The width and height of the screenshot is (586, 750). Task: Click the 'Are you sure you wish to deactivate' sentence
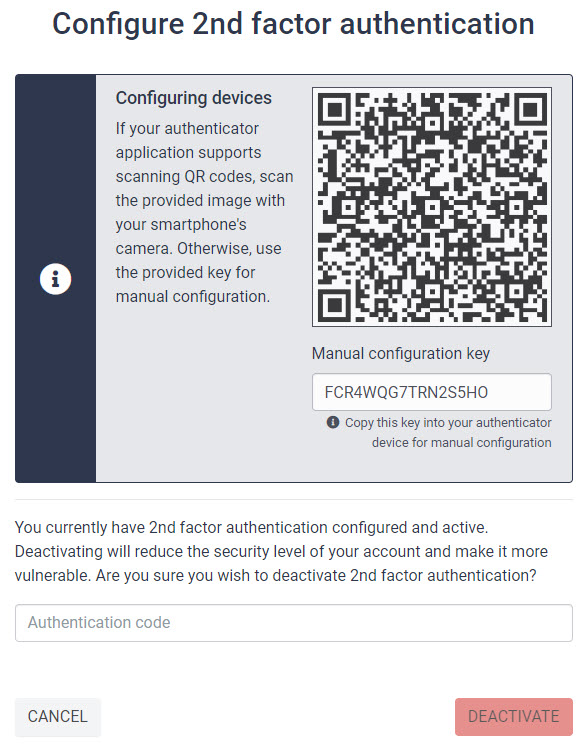(316, 575)
